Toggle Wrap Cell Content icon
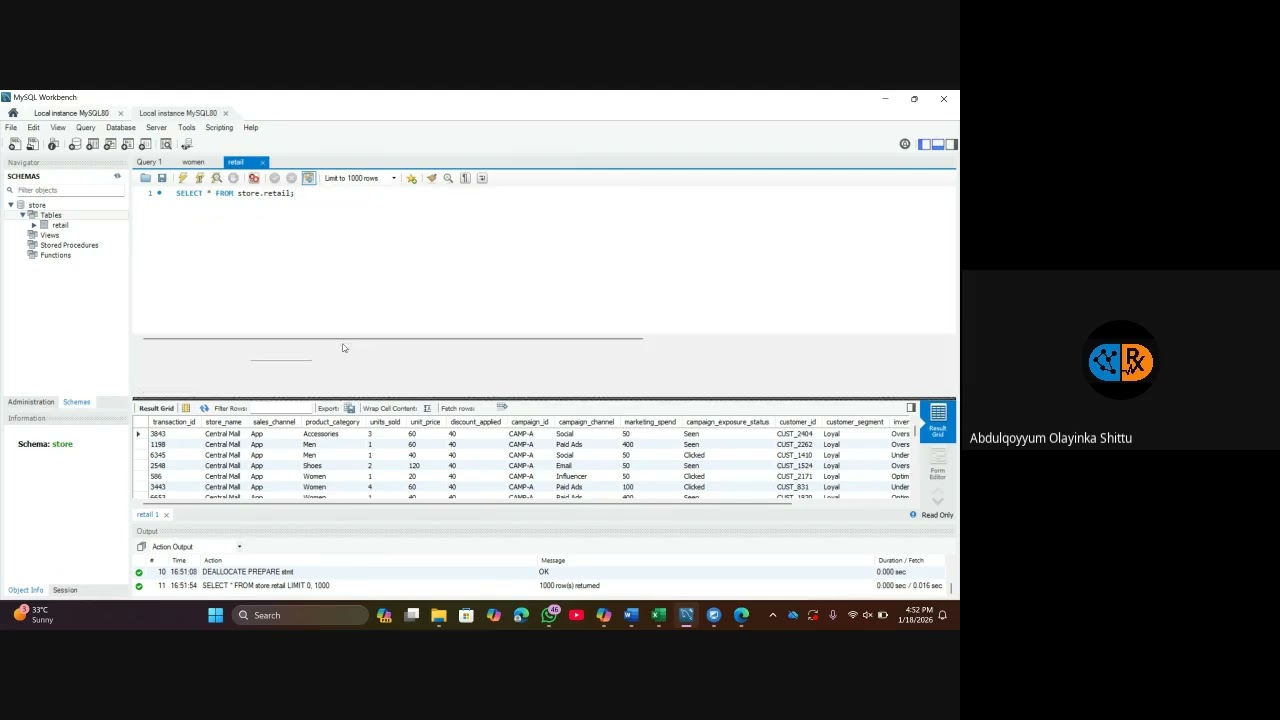 click(427, 408)
